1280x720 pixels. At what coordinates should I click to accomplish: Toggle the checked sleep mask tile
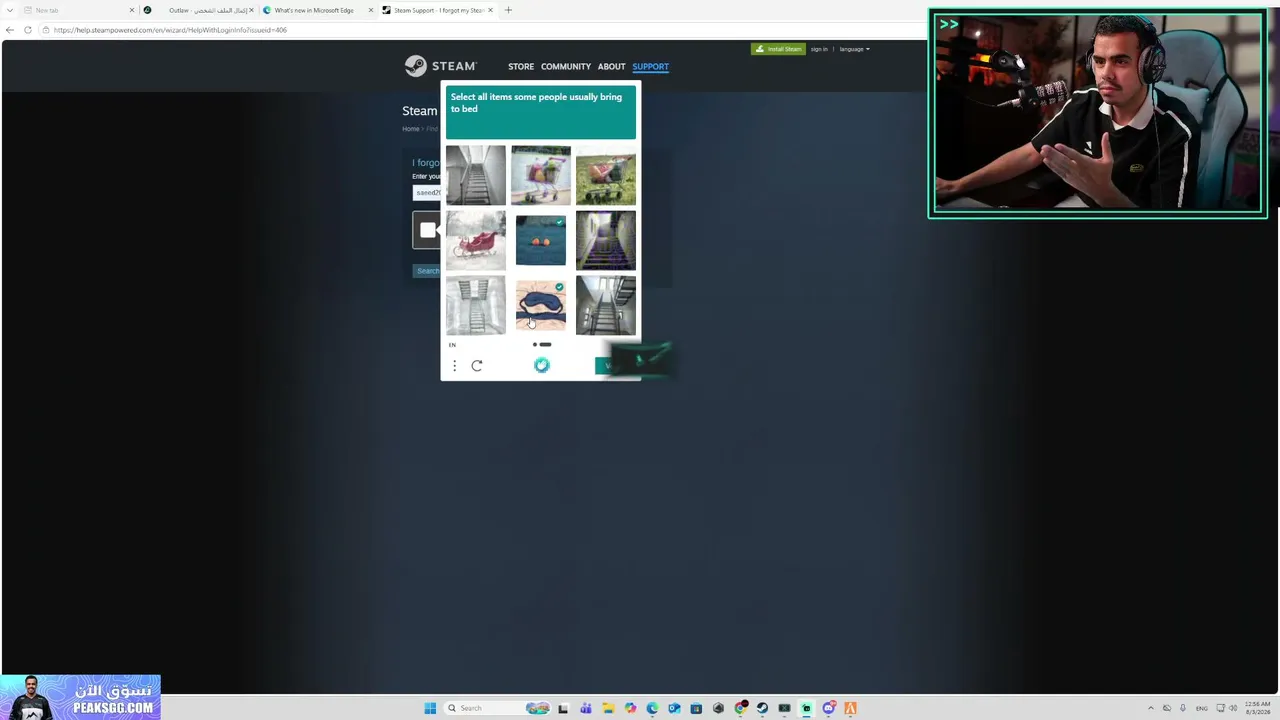tap(541, 305)
